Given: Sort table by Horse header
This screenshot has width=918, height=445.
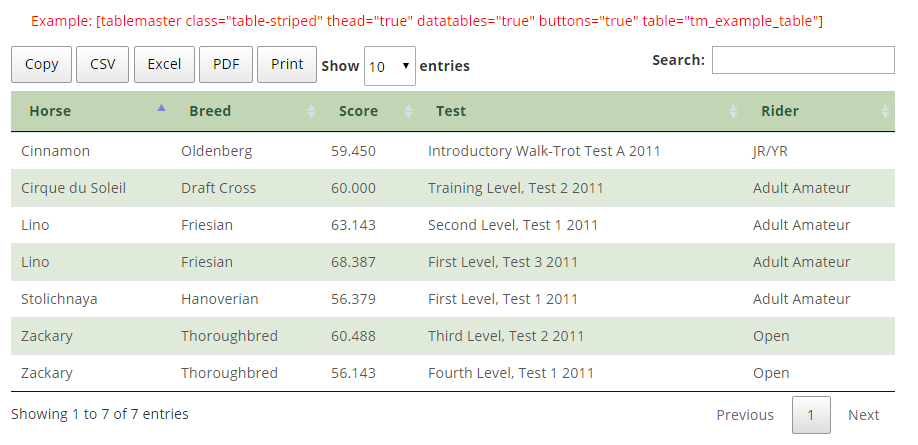Looking at the screenshot, I should [x=50, y=111].
